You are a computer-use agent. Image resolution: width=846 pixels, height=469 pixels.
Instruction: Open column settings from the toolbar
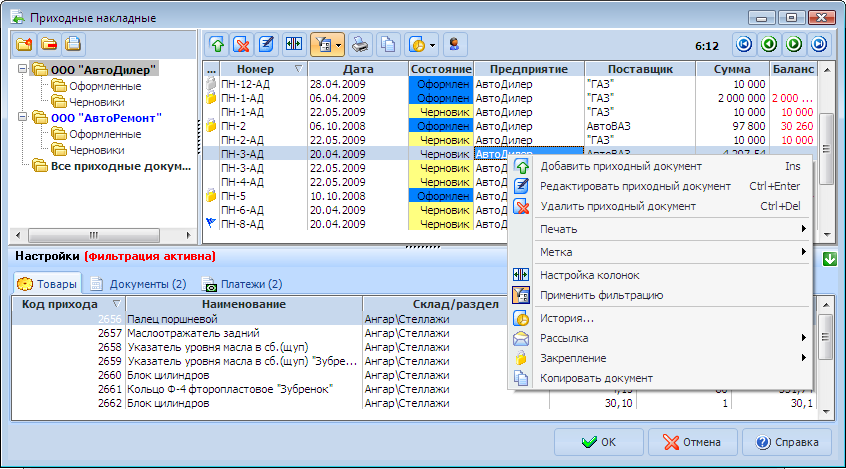[294, 45]
